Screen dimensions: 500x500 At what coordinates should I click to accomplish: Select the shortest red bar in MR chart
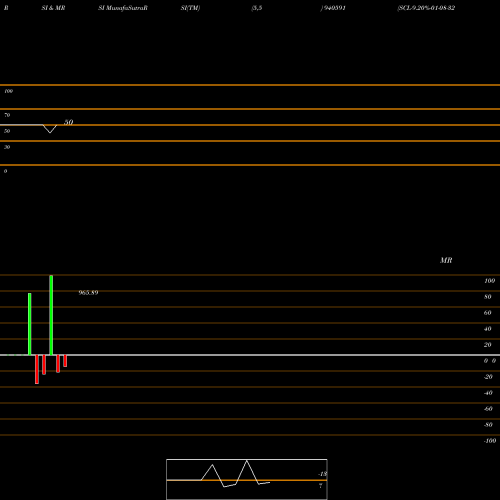65,361
